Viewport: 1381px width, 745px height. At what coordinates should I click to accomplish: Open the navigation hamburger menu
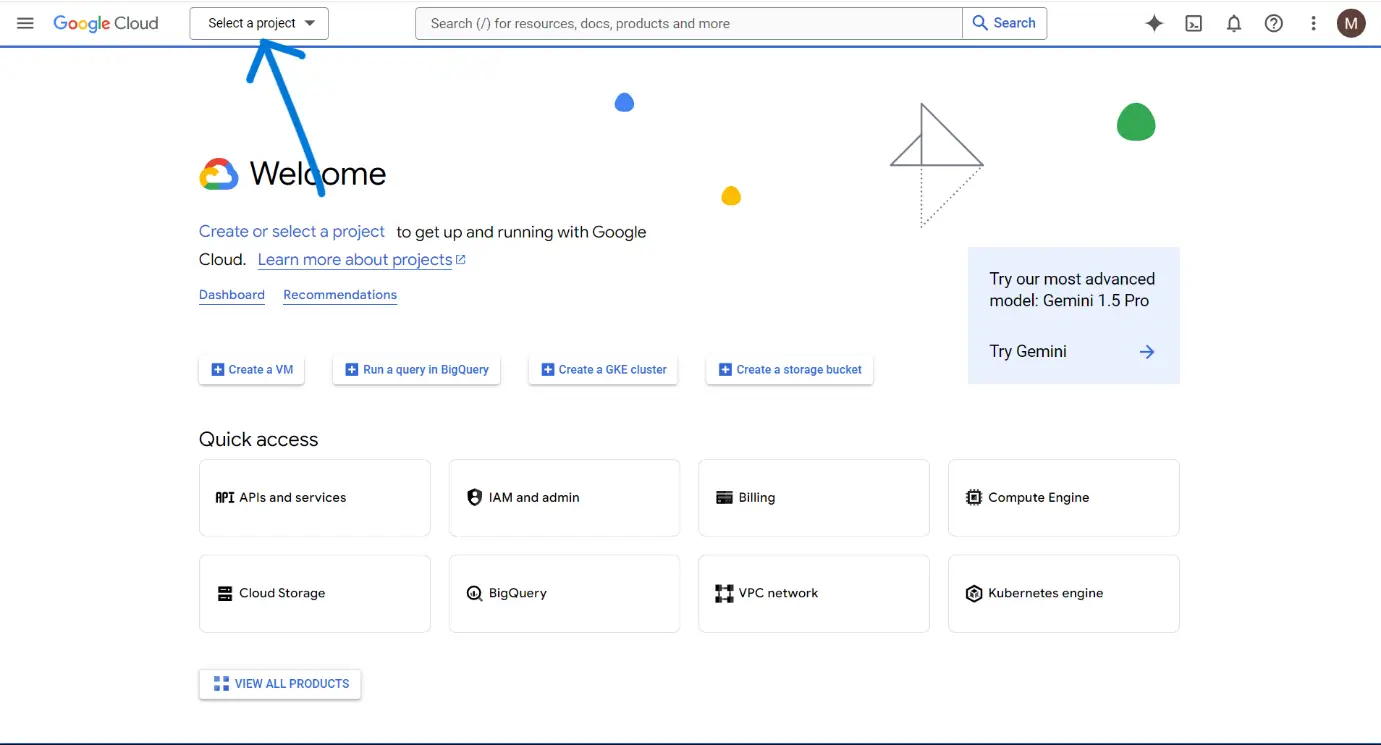pos(25,23)
